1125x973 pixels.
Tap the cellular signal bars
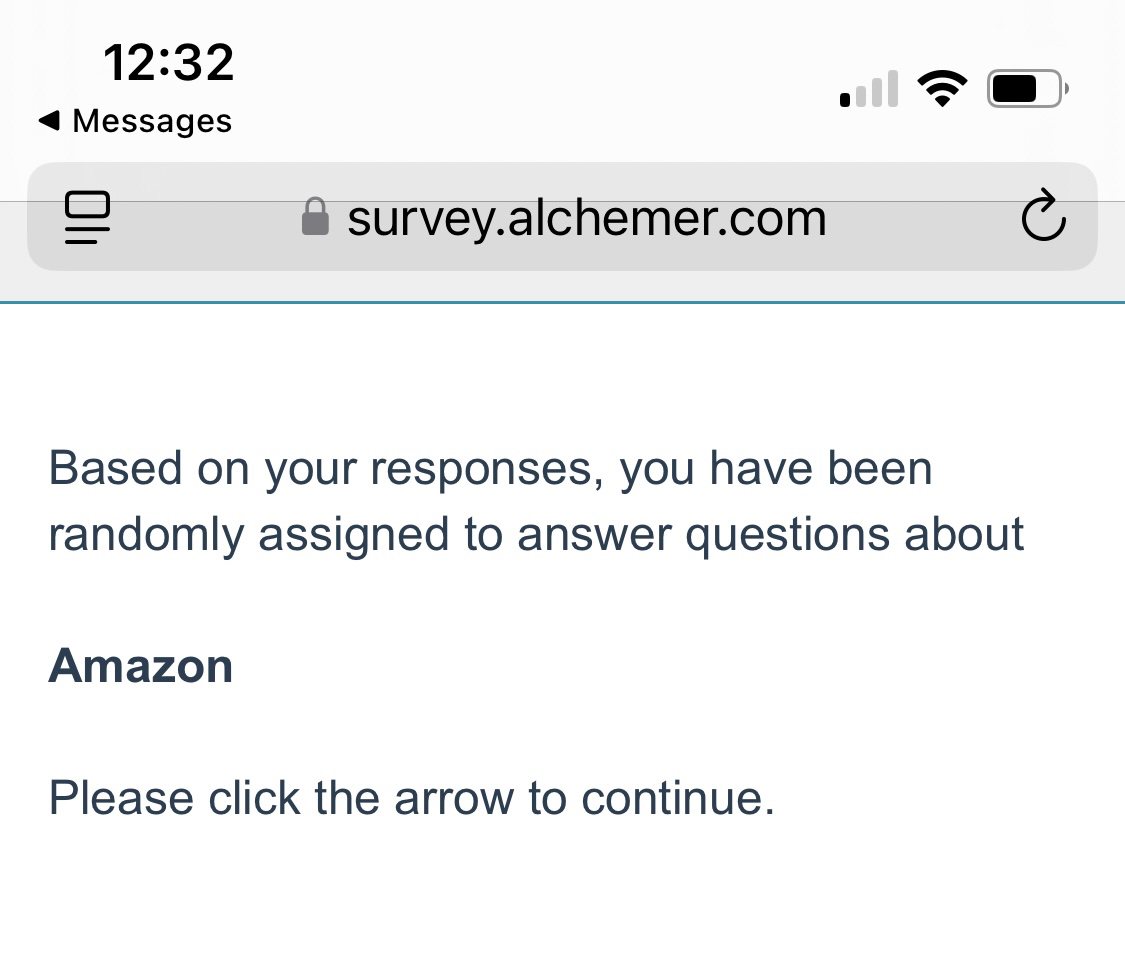(x=868, y=90)
